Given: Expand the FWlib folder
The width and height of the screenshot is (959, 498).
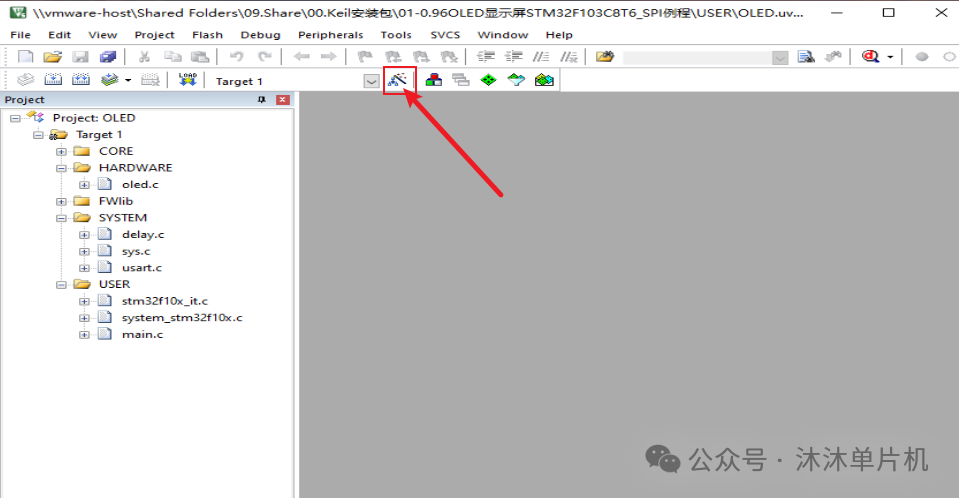Looking at the screenshot, I should (x=61, y=202).
